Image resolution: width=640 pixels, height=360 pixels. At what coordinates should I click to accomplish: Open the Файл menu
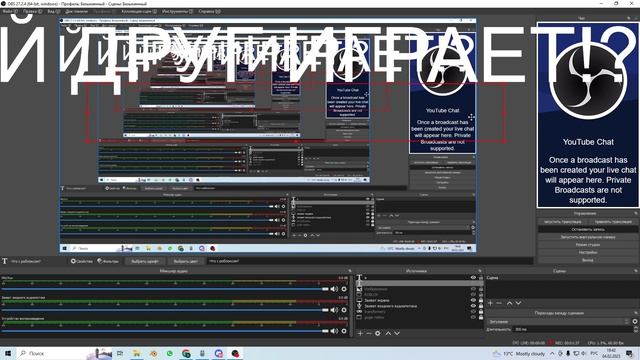pyautogui.click(x=9, y=11)
